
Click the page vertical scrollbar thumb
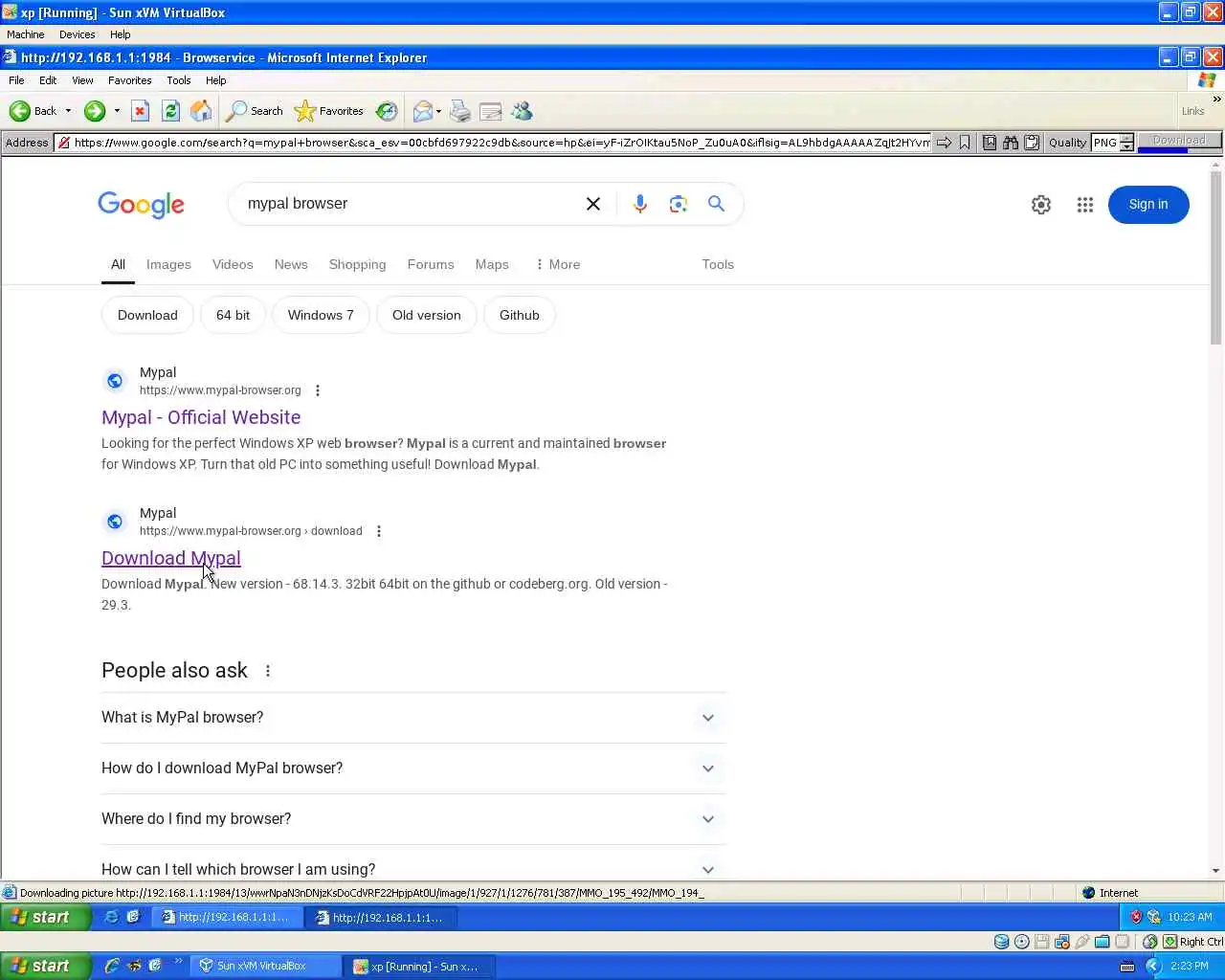1216,258
